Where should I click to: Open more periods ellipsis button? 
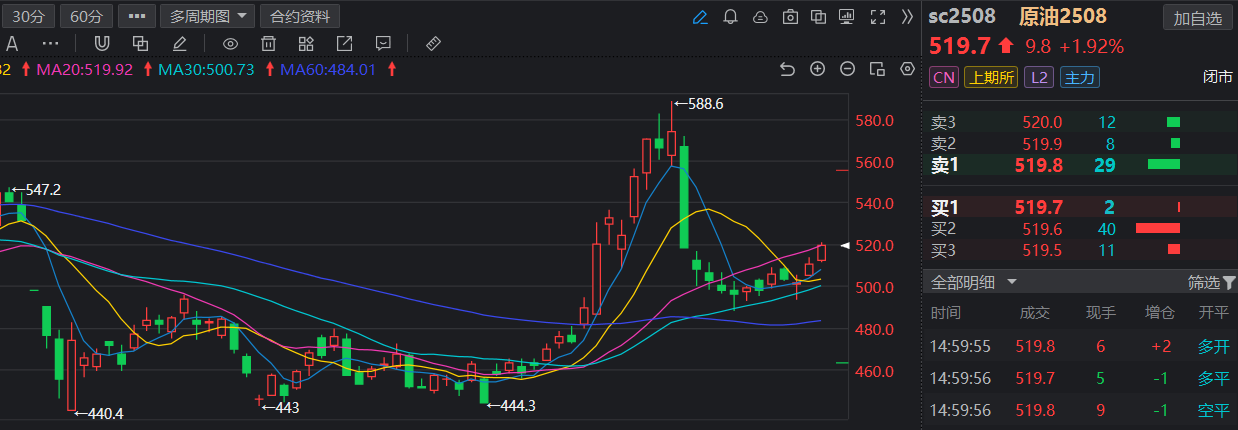click(135, 16)
